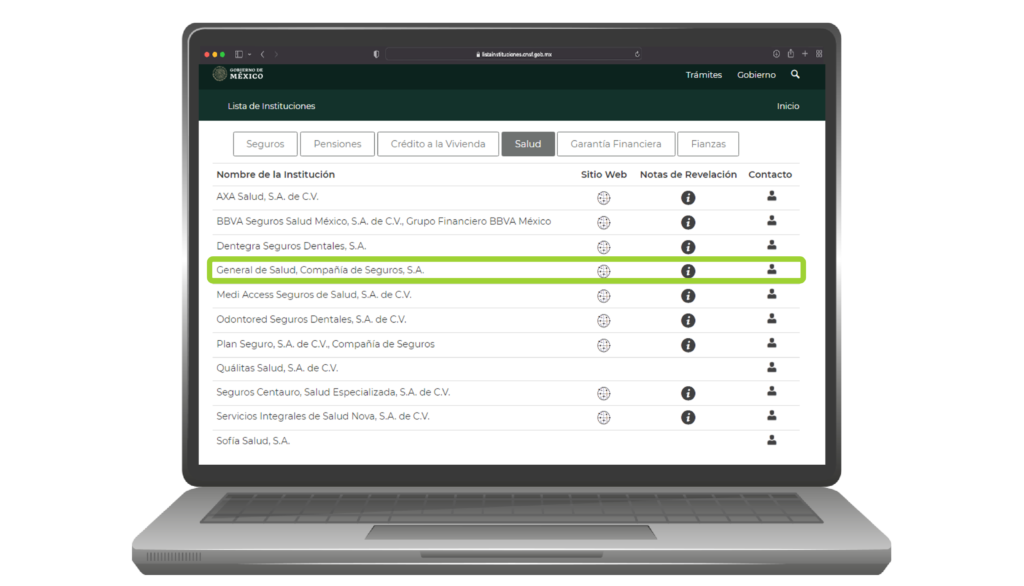This screenshot has height=586, width=1024.
Task: Open contact person icon for General de Salud
Action: coord(771,269)
